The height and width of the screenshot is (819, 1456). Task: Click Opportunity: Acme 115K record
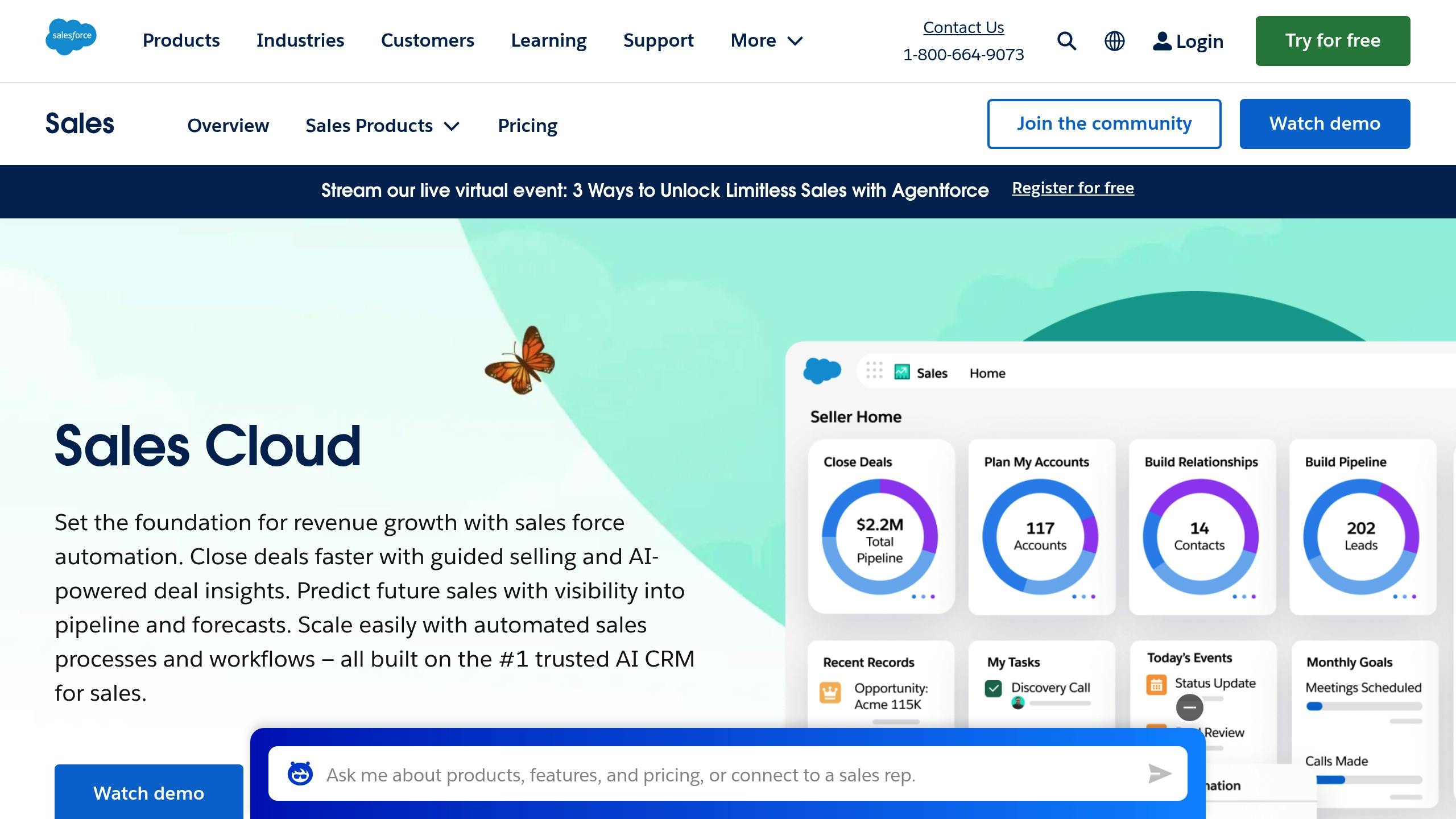coord(891,696)
